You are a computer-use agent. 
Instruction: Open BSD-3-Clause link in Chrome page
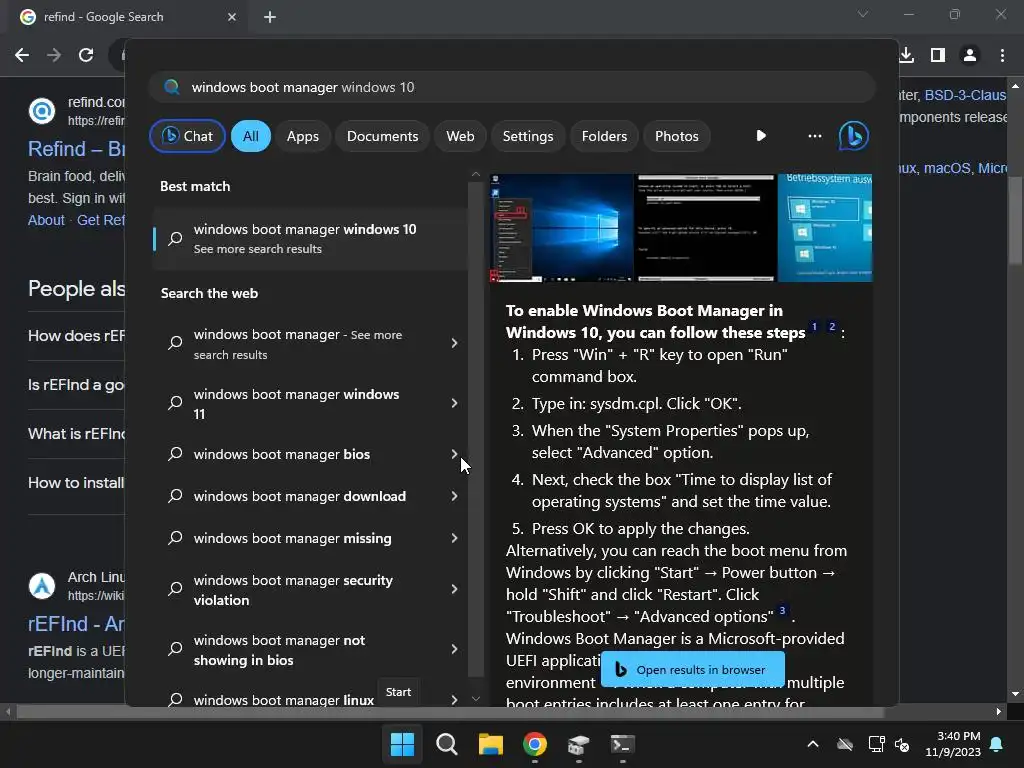[x=965, y=95]
